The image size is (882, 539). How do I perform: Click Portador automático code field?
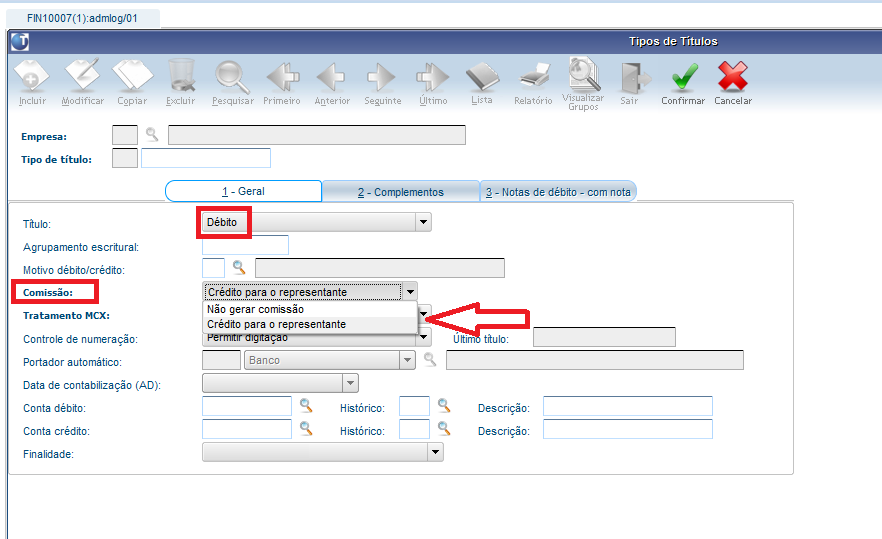[x=222, y=360]
